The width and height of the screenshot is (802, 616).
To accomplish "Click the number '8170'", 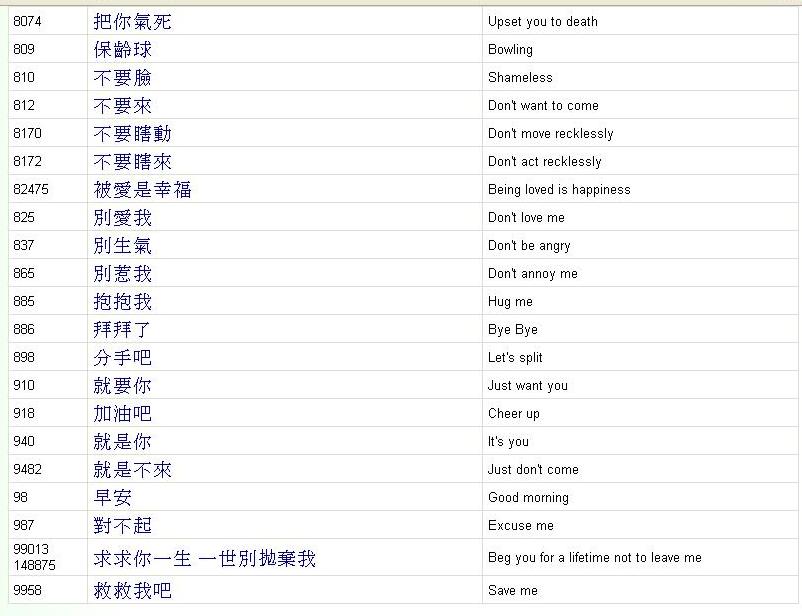I will click(27, 134).
